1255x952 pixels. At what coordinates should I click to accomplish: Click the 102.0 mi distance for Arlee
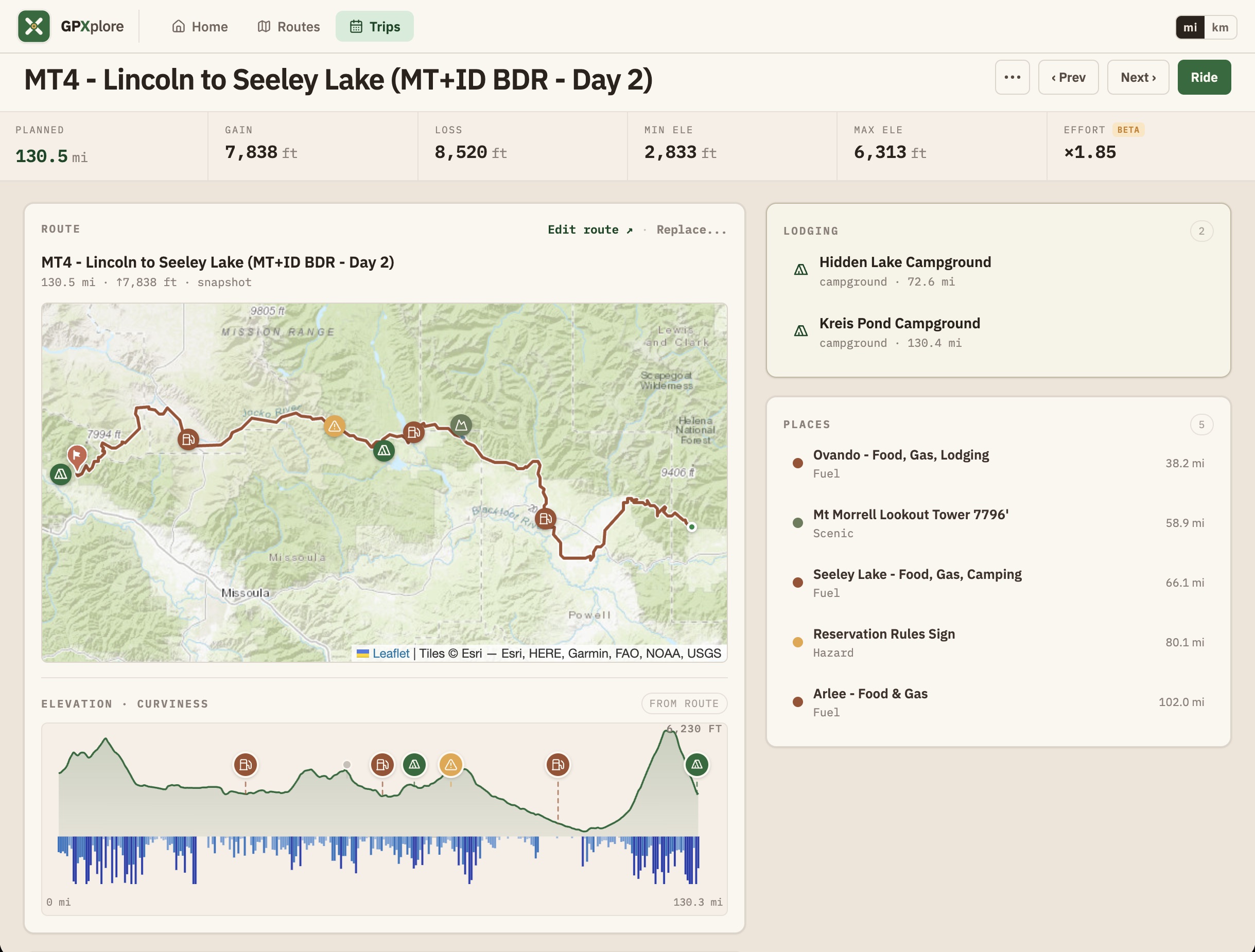pos(1181,702)
